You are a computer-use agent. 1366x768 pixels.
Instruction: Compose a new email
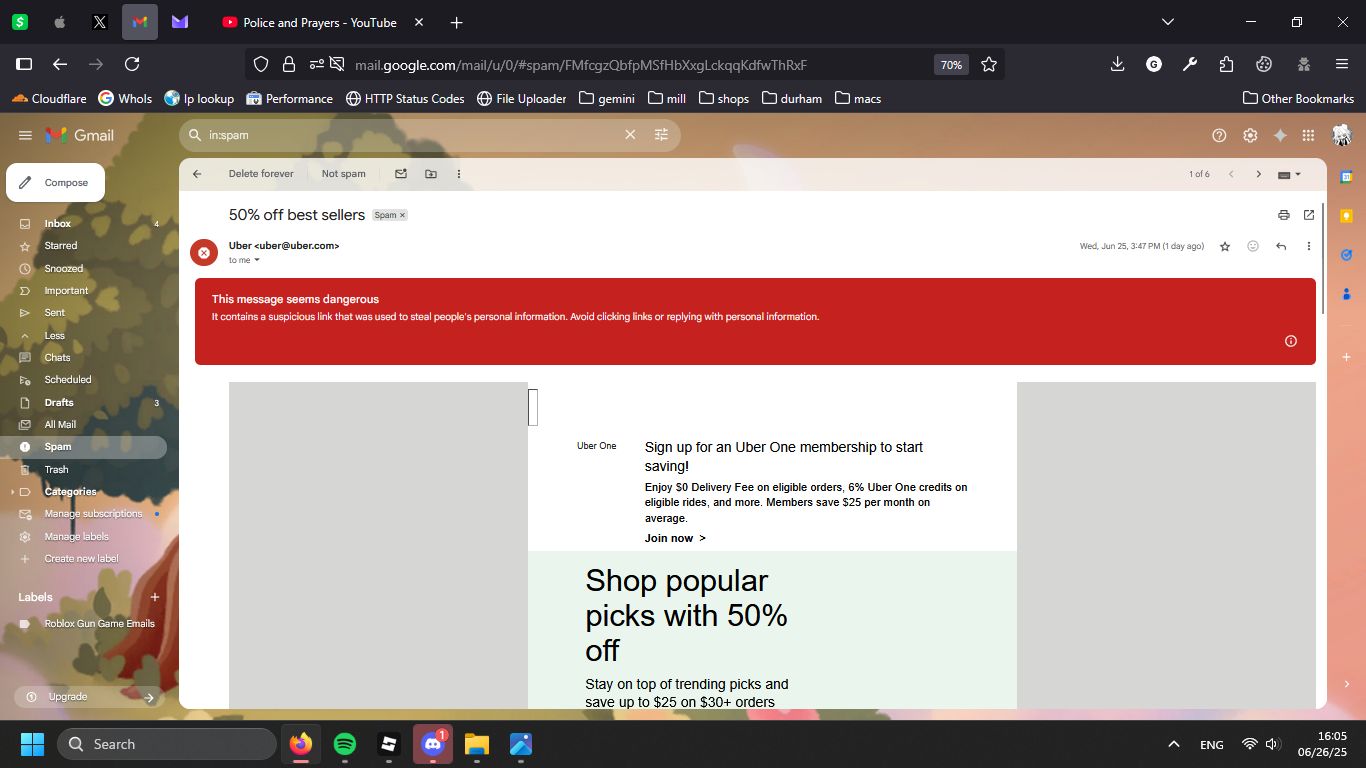point(56,183)
